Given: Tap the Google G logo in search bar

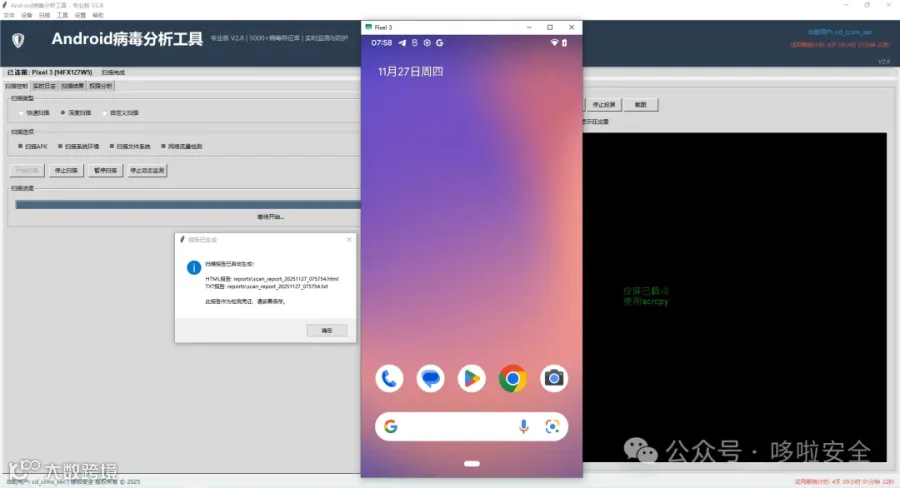Looking at the screenshot, I should (x=391, y=427).
